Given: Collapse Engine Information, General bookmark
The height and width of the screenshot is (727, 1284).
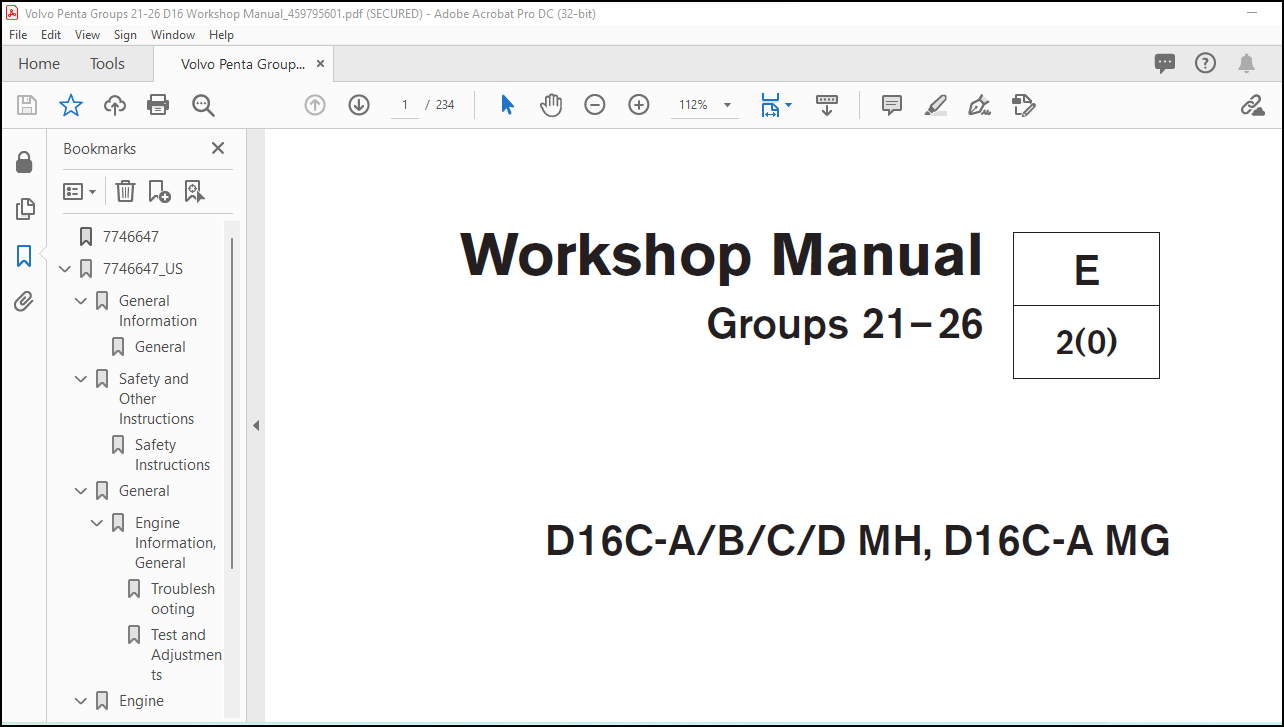Looking at the screenshot, I should pyautogui.click(x=97, y=523).
